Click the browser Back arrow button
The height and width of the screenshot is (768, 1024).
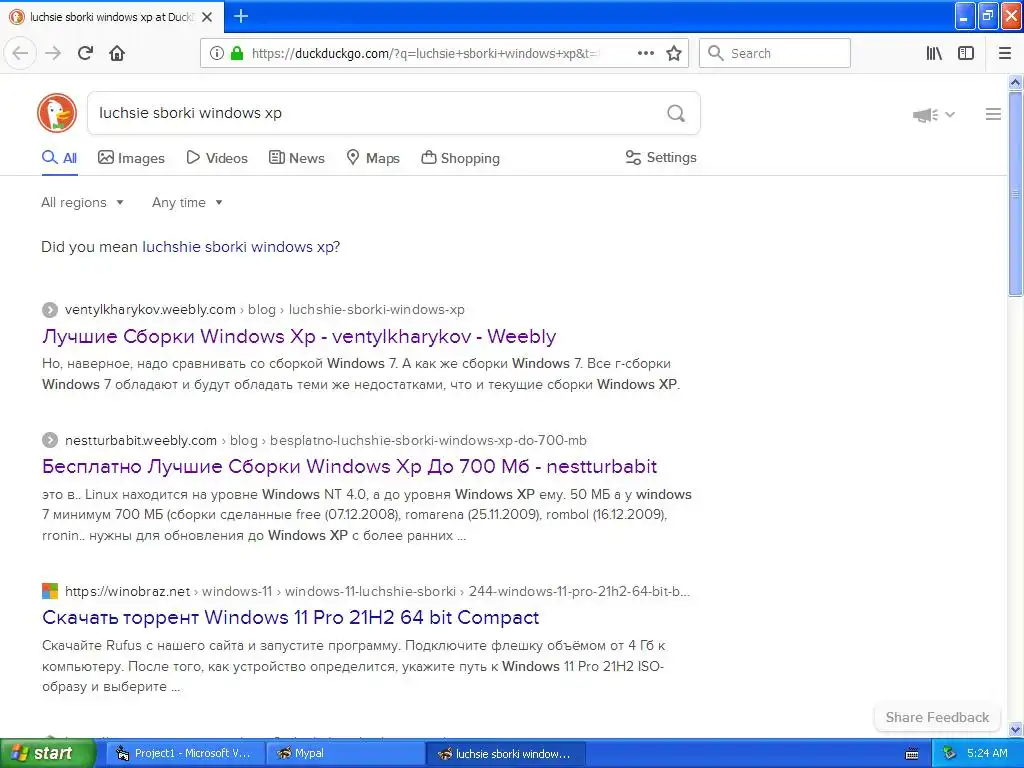20,53
